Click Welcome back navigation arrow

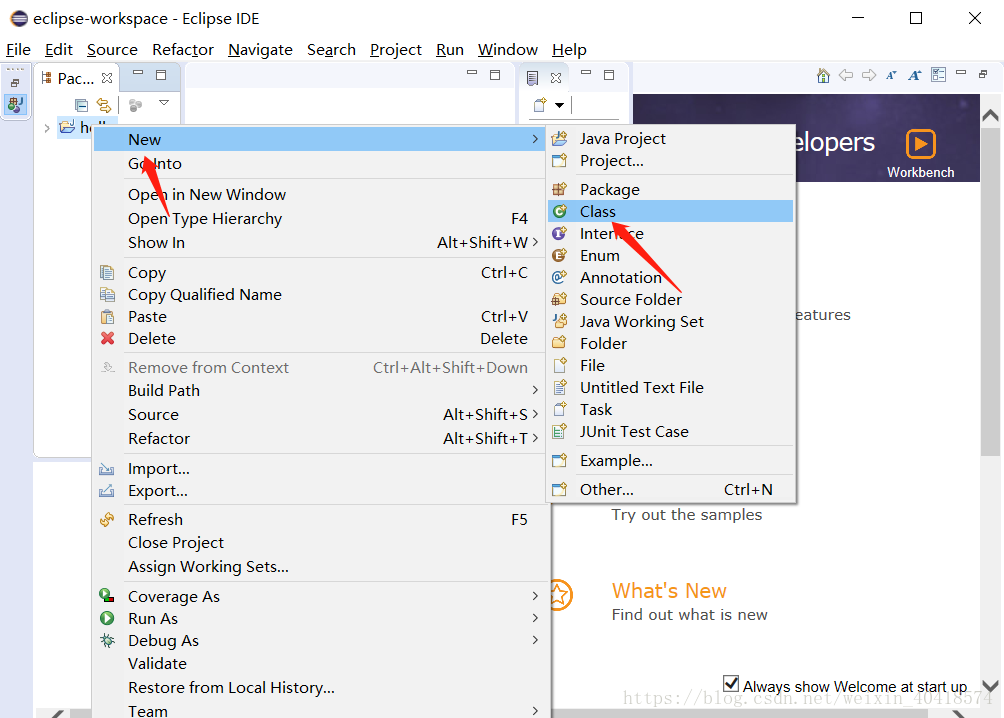pyautogui.click(x=846, y=75)
